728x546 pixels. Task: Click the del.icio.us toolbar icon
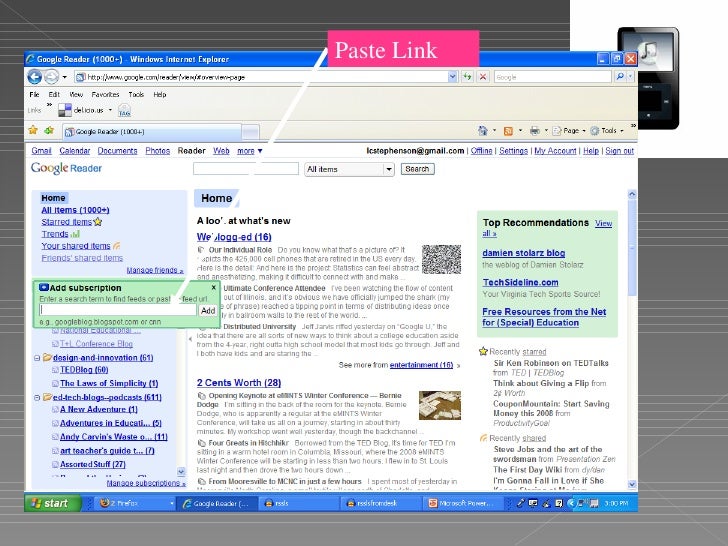65,110
